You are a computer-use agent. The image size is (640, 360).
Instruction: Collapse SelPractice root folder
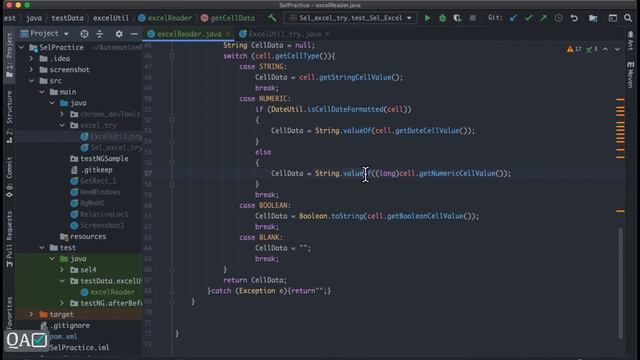point(22,47)
